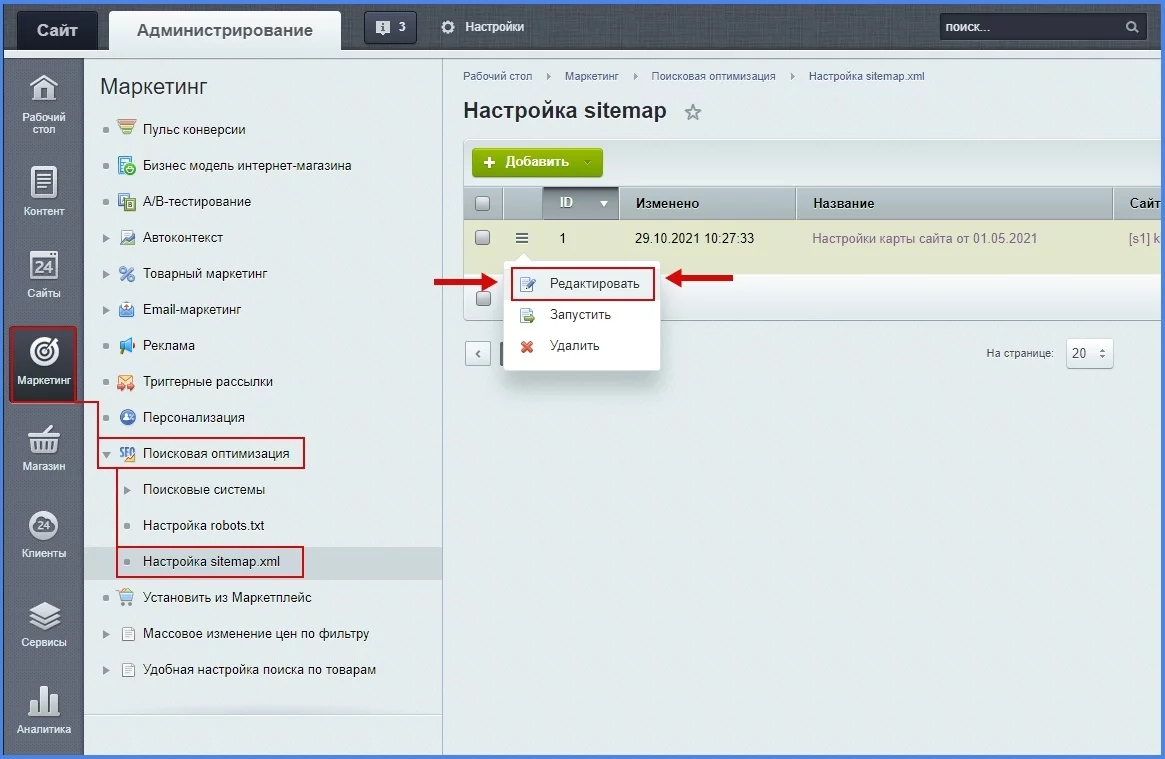
Task: Choose Редактировать in the context menu
Action: point(593,284)
